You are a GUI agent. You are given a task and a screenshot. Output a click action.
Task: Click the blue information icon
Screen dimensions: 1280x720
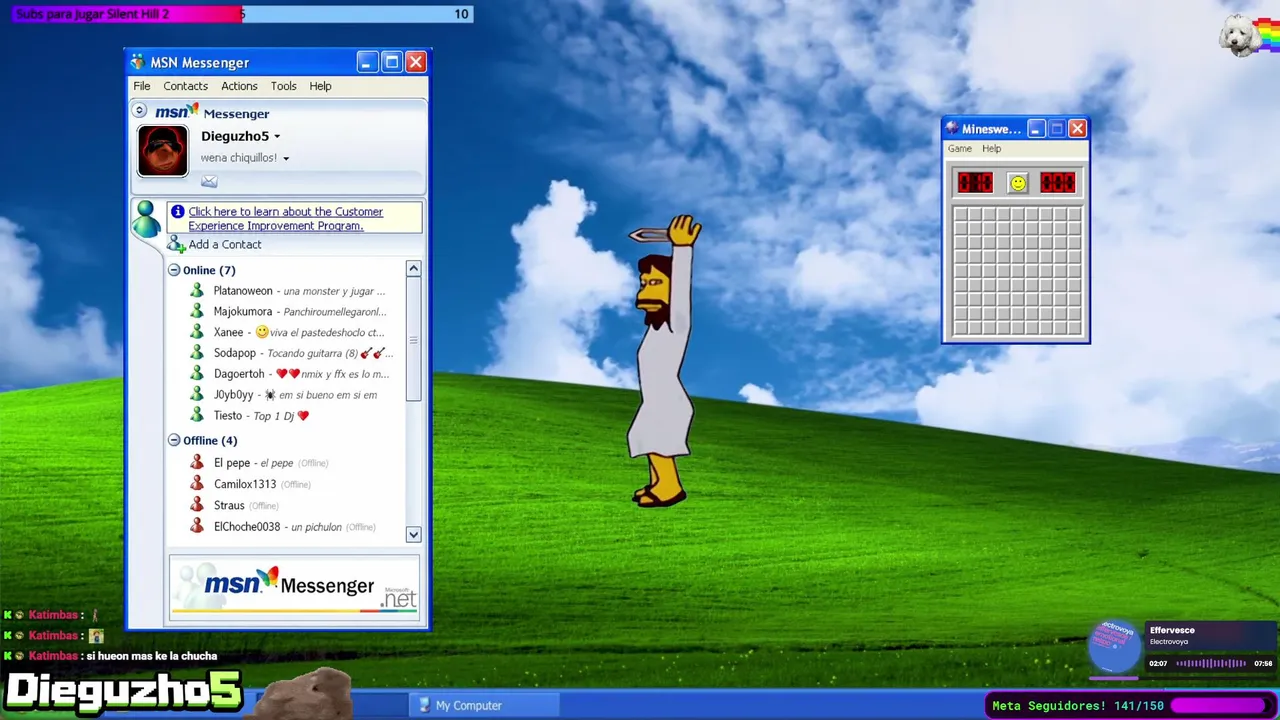[x=177, y=211]
